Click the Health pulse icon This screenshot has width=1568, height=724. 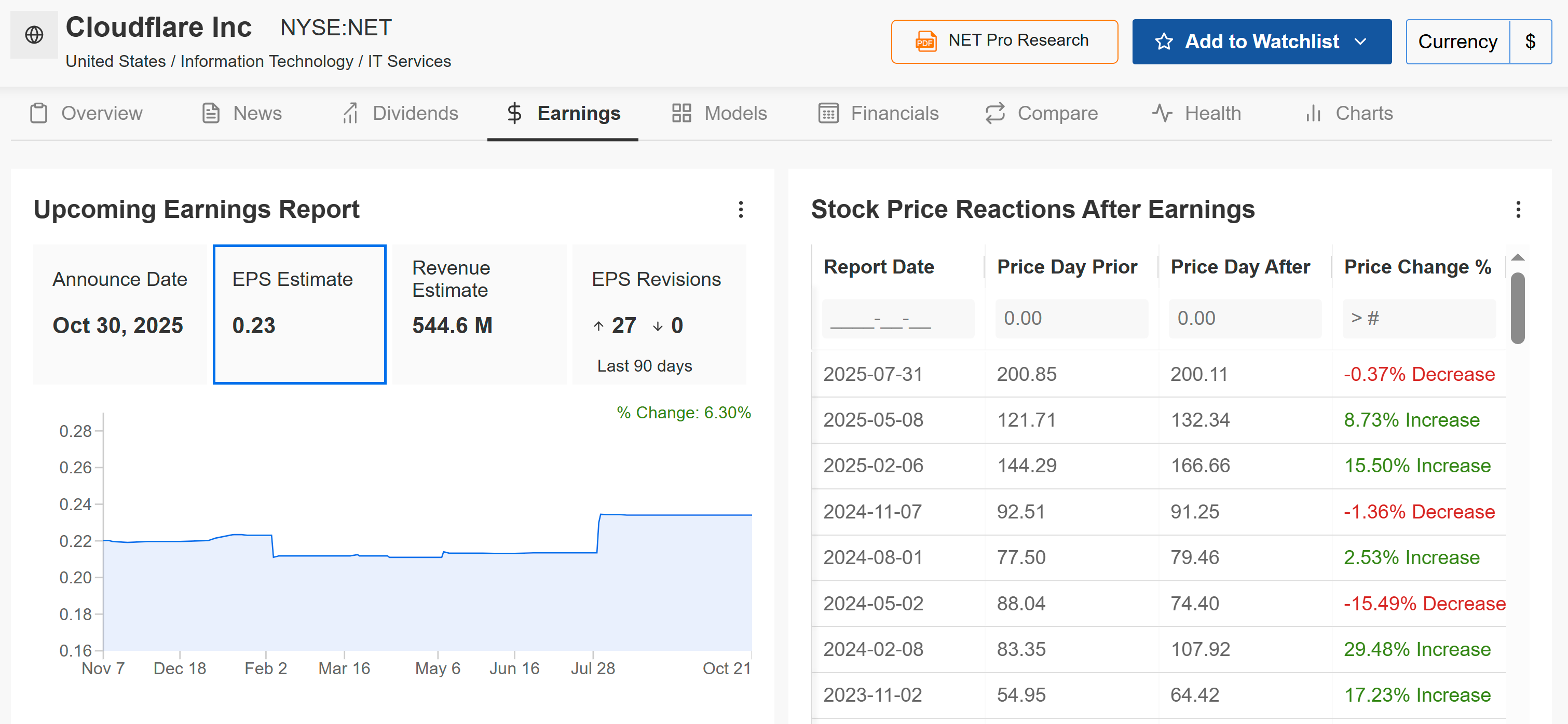click(x=1162, y=113)
